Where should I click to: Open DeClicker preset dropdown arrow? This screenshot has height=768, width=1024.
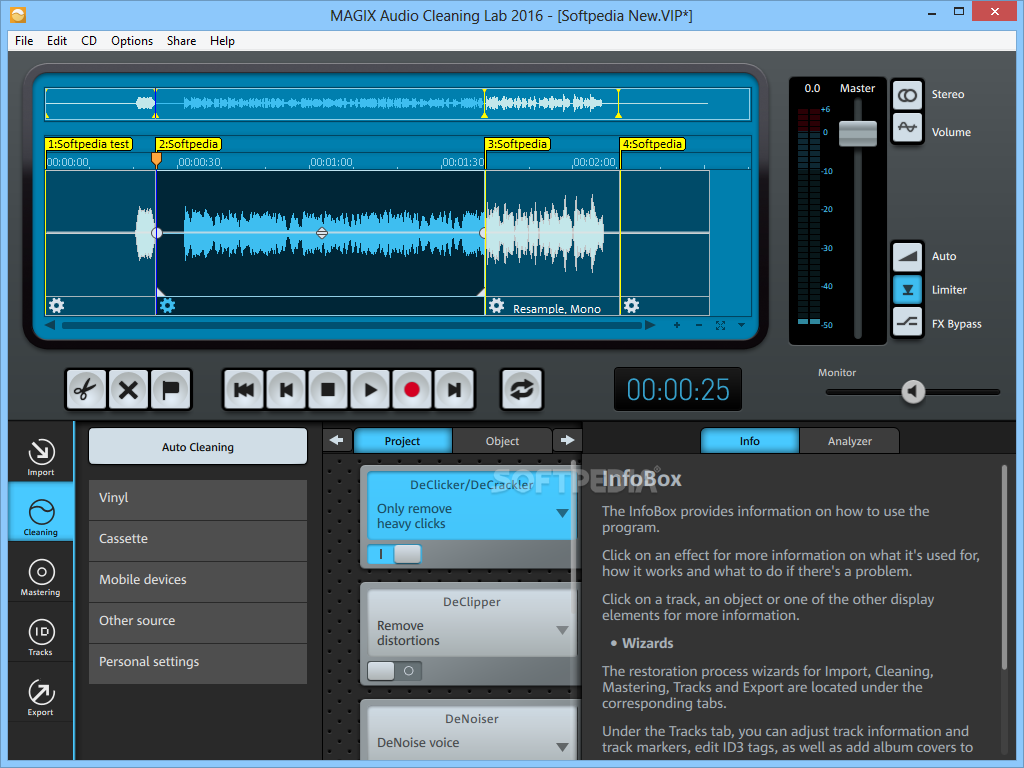pos(562,513)
